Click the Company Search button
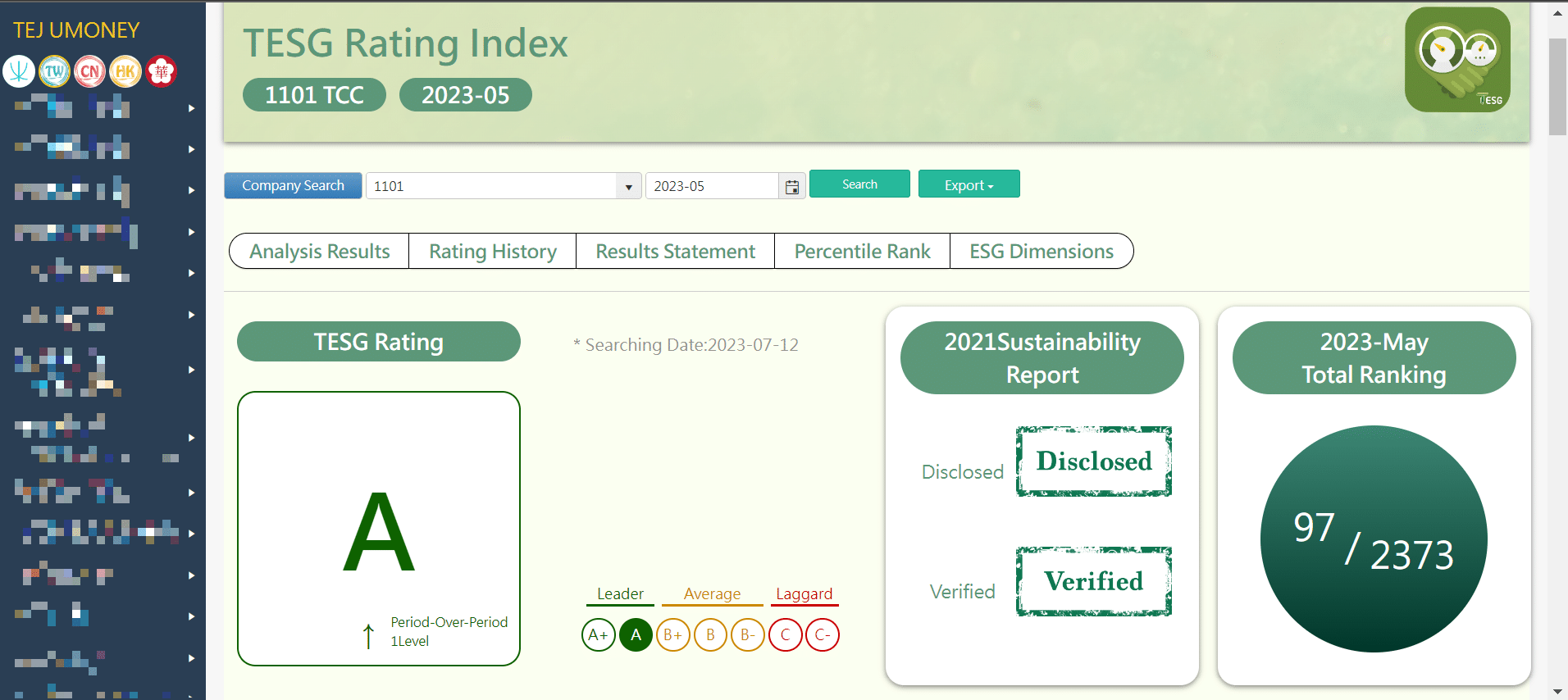1568x700 pixels. point(293,185)
